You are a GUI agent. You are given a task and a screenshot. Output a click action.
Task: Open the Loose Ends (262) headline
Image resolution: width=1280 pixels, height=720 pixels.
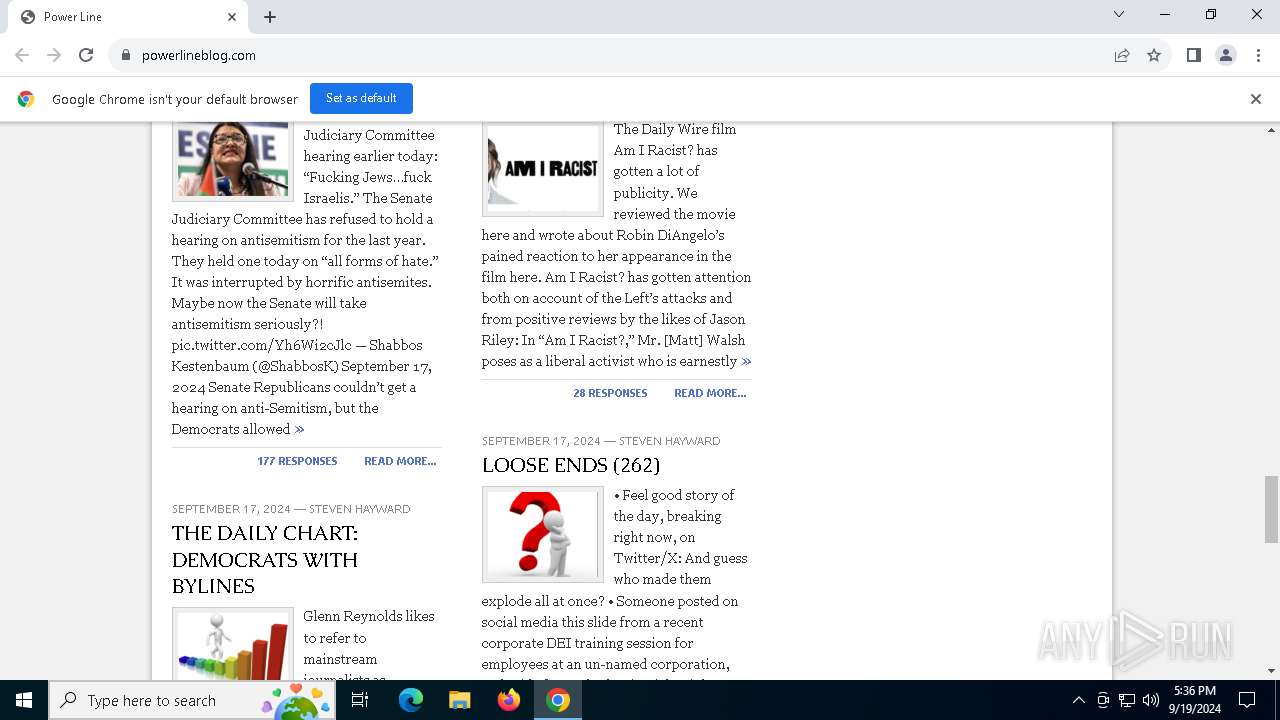(x=571, y=465)
